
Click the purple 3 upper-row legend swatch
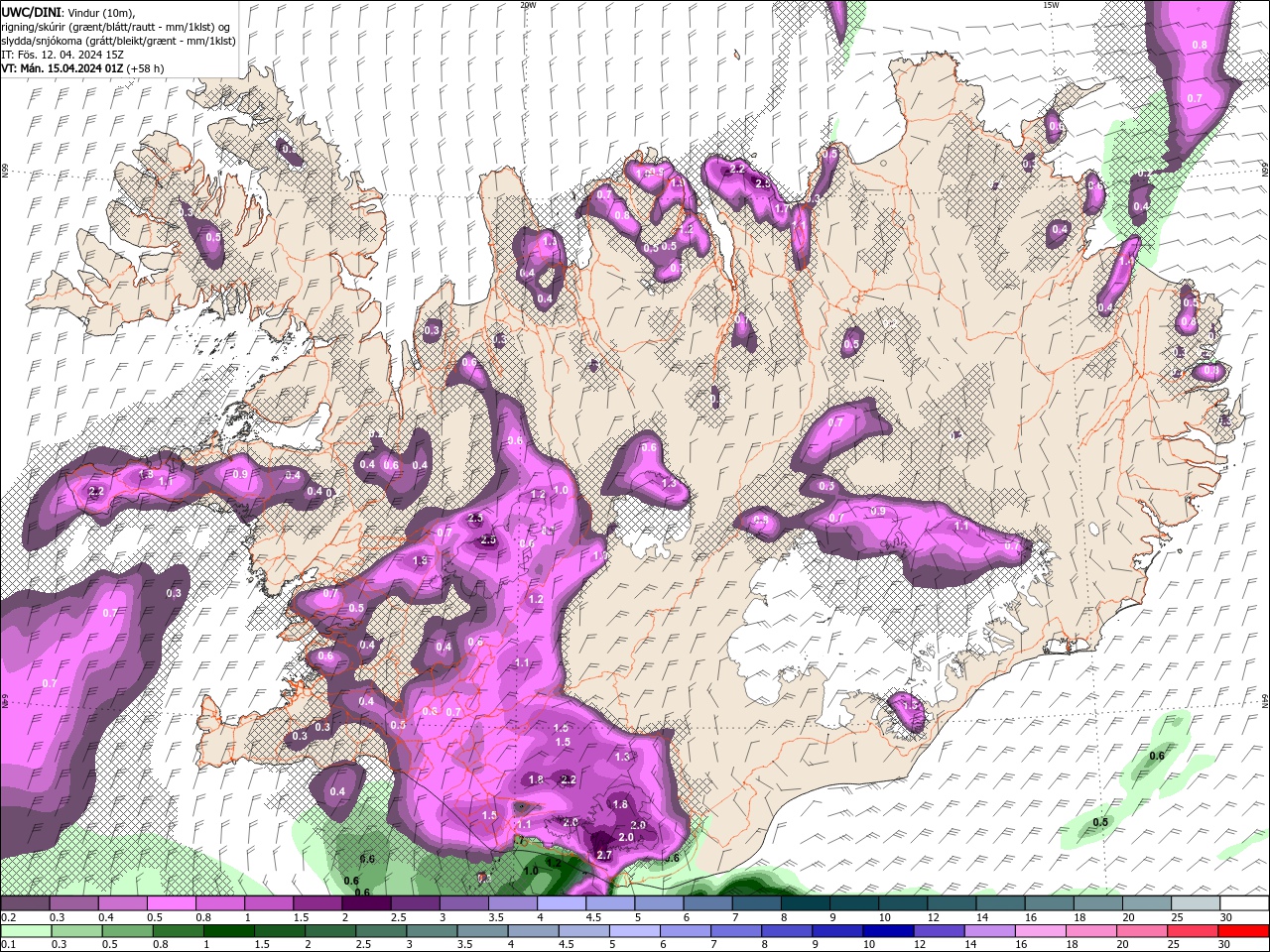click(x=464, y=903)
